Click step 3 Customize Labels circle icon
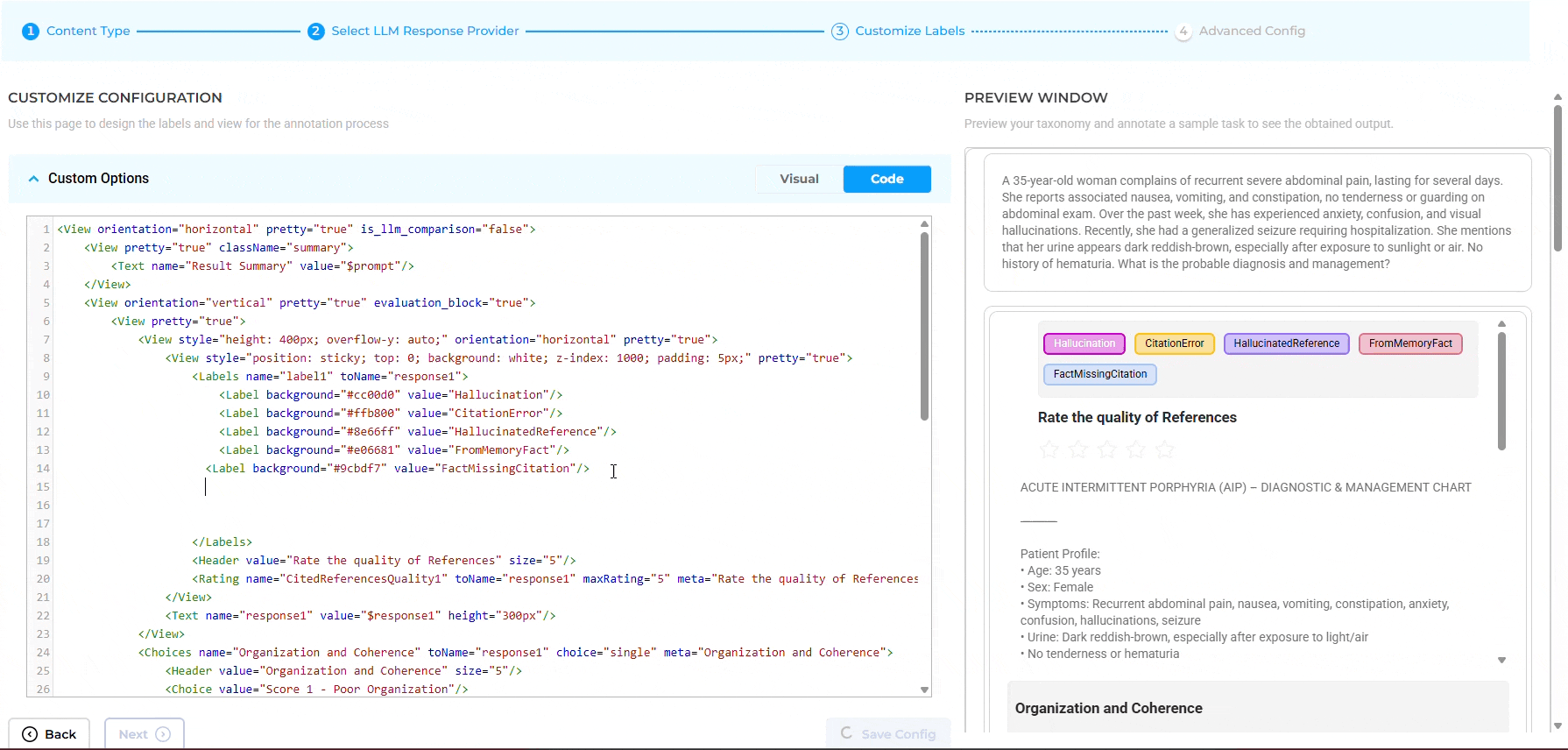Image resolution: width=1568 pixels, height=750 pixels. (x=840, y=32)
